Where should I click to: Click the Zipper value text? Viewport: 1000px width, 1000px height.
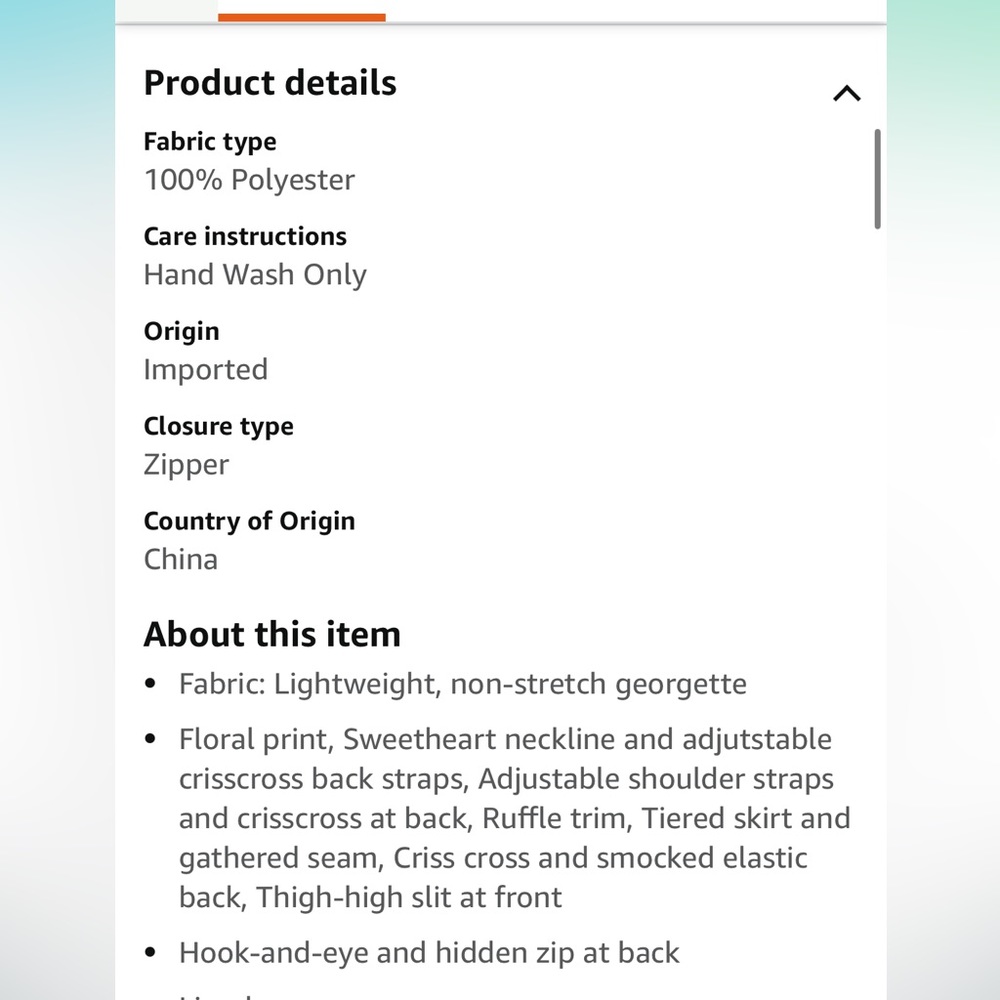click(186, 465)
